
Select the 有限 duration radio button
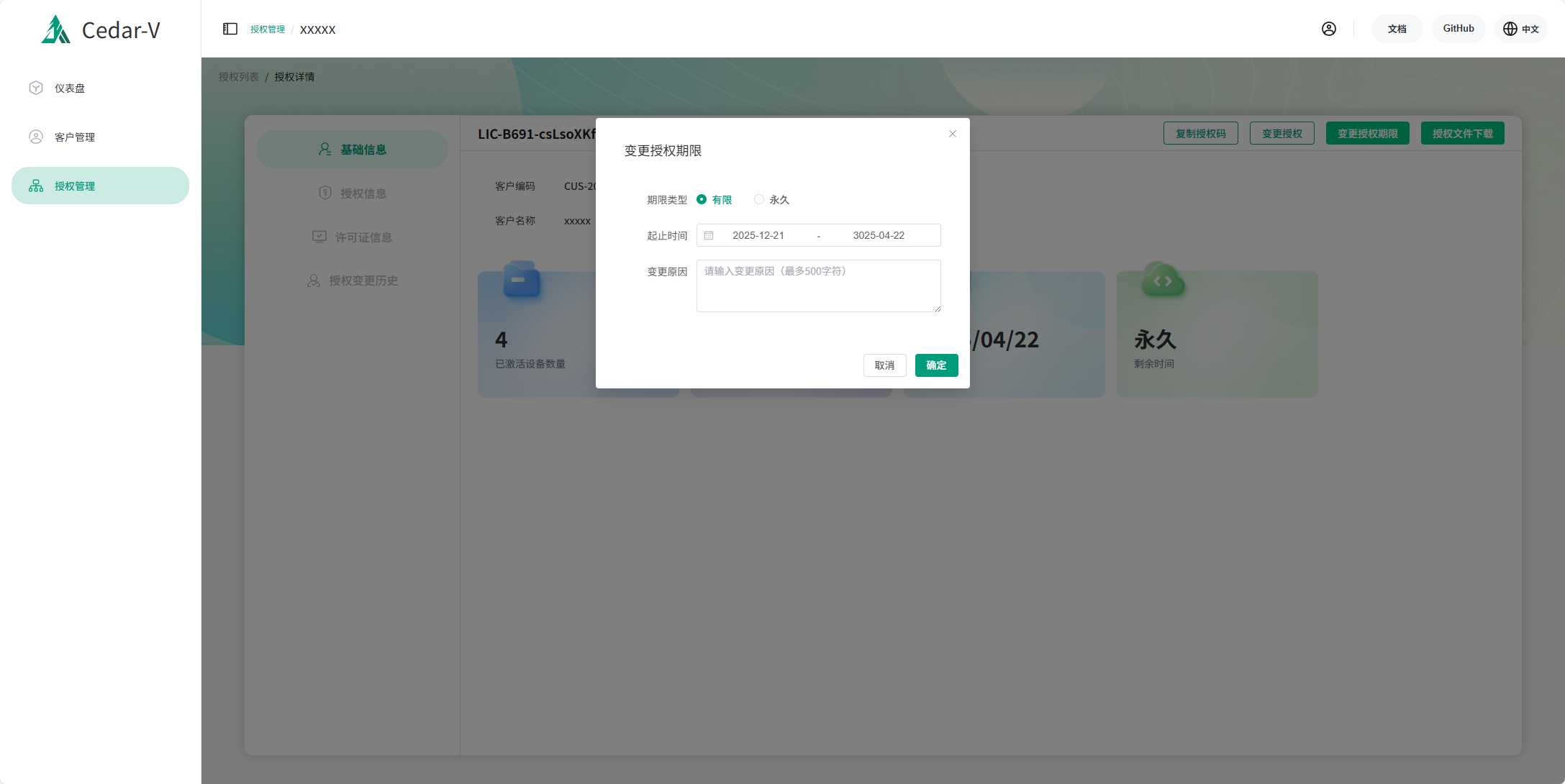tap(702, 199)
